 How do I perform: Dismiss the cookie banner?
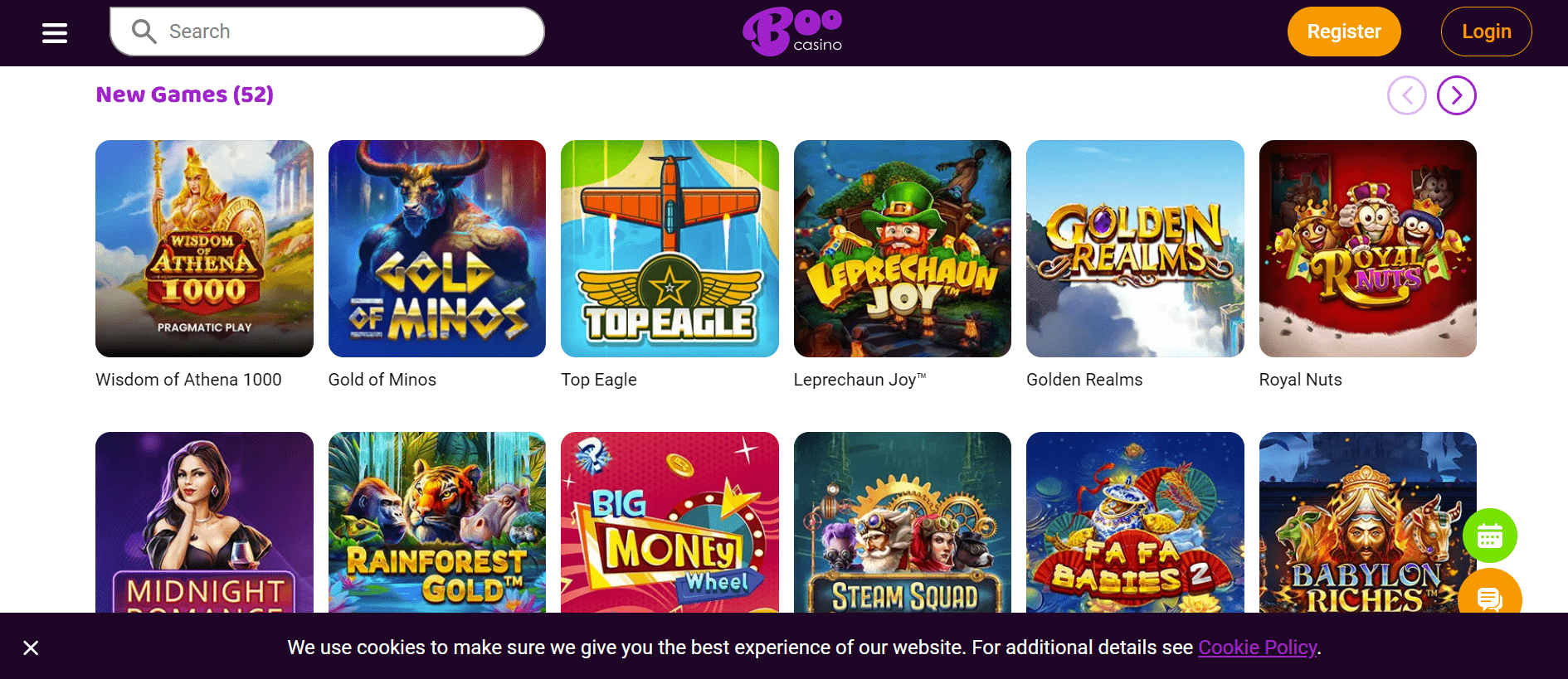31,647
